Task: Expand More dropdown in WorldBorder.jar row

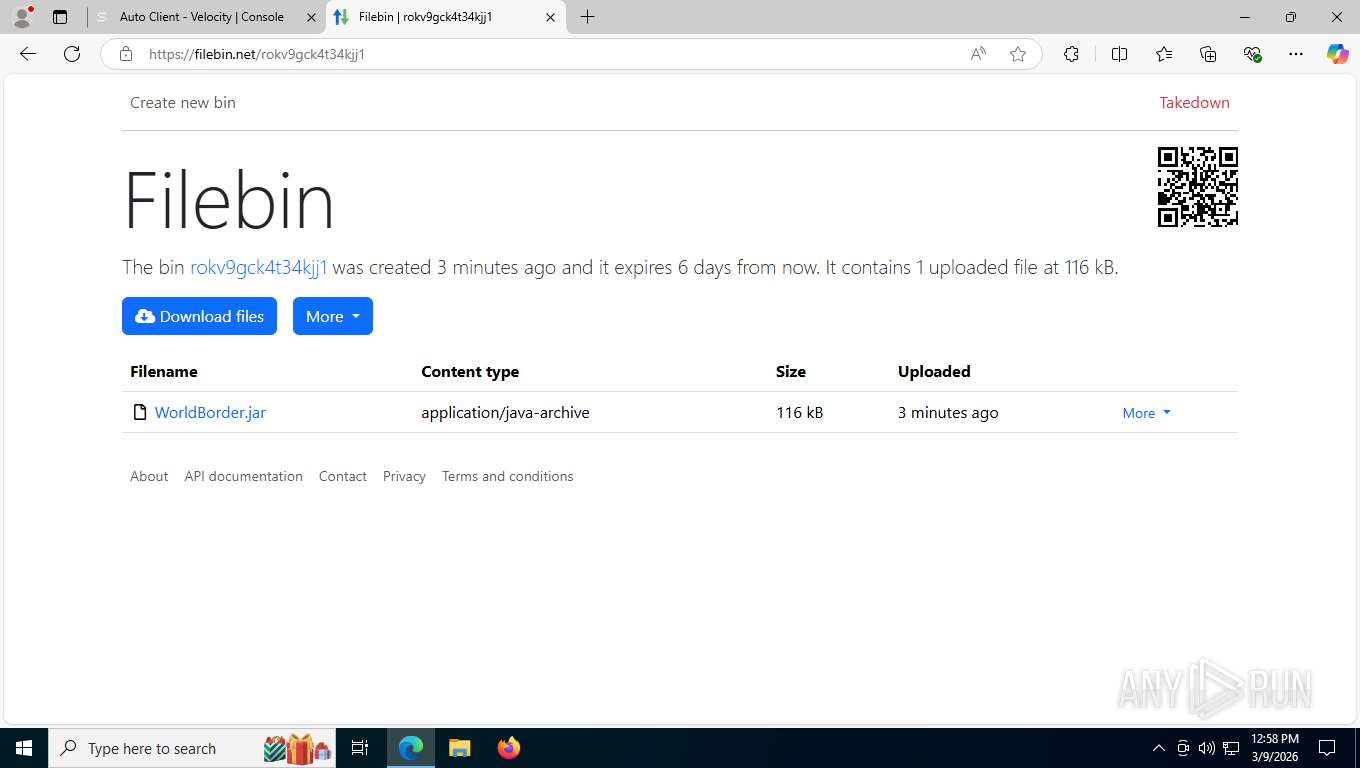Action: coord(1146,413)
